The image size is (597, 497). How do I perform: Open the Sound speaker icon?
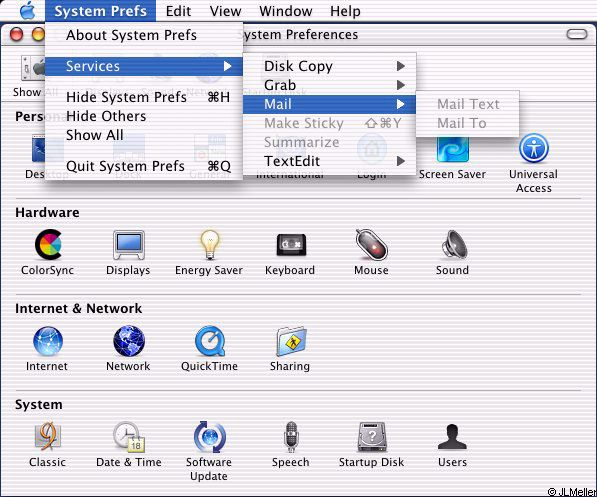pyautogui.click(x=454, y=245)
